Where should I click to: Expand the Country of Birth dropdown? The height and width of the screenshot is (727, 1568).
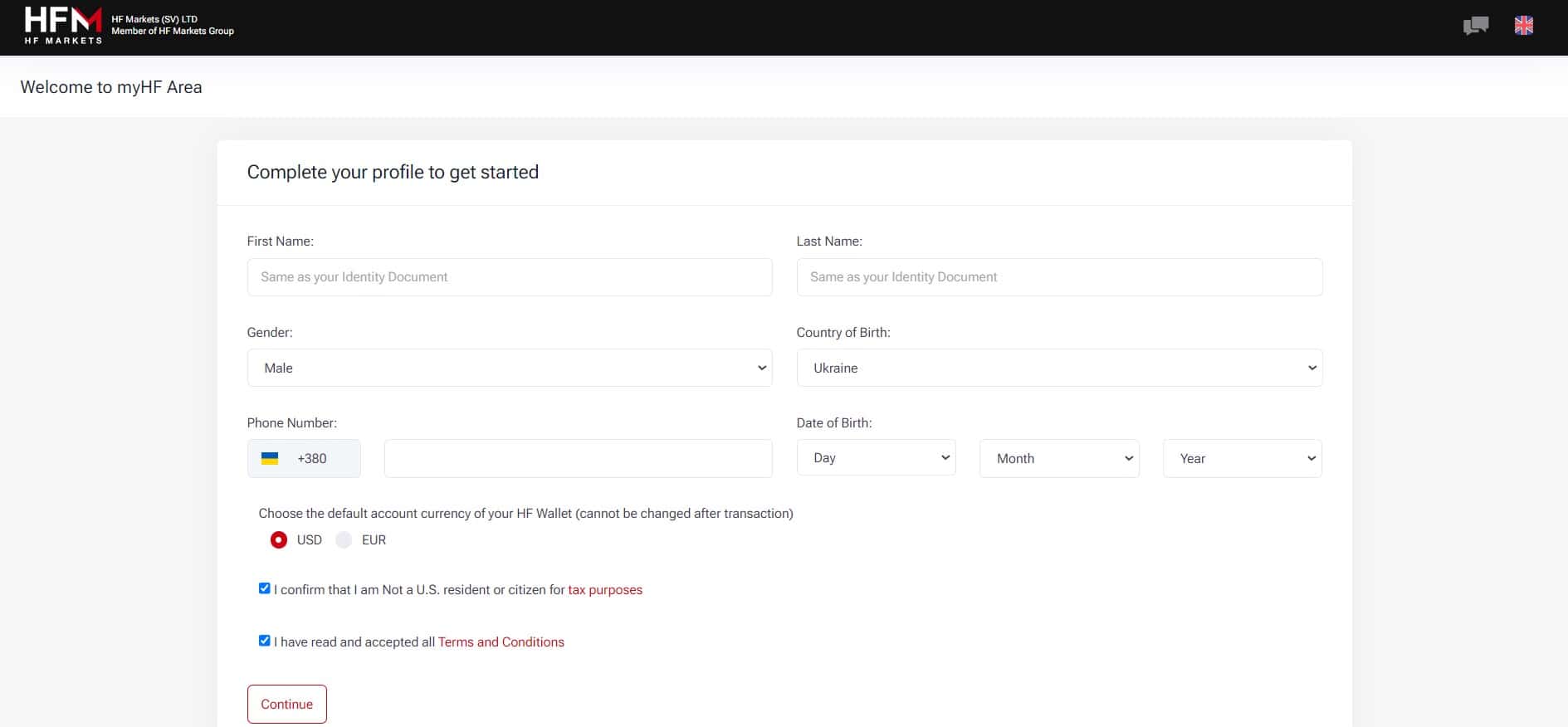click(1059, 368)
